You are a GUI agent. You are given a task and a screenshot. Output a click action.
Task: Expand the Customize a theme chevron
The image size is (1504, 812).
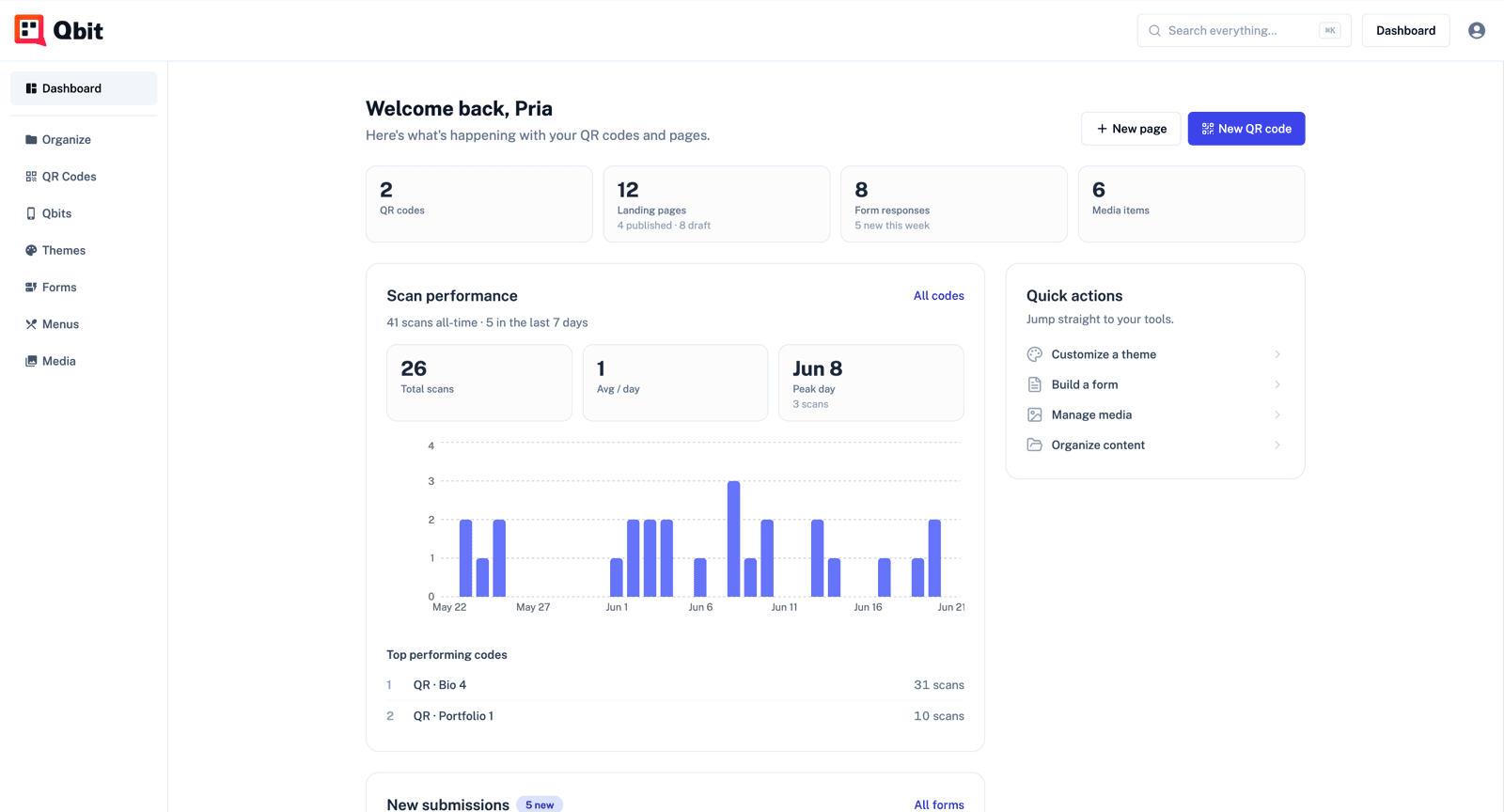point(1277,354)
